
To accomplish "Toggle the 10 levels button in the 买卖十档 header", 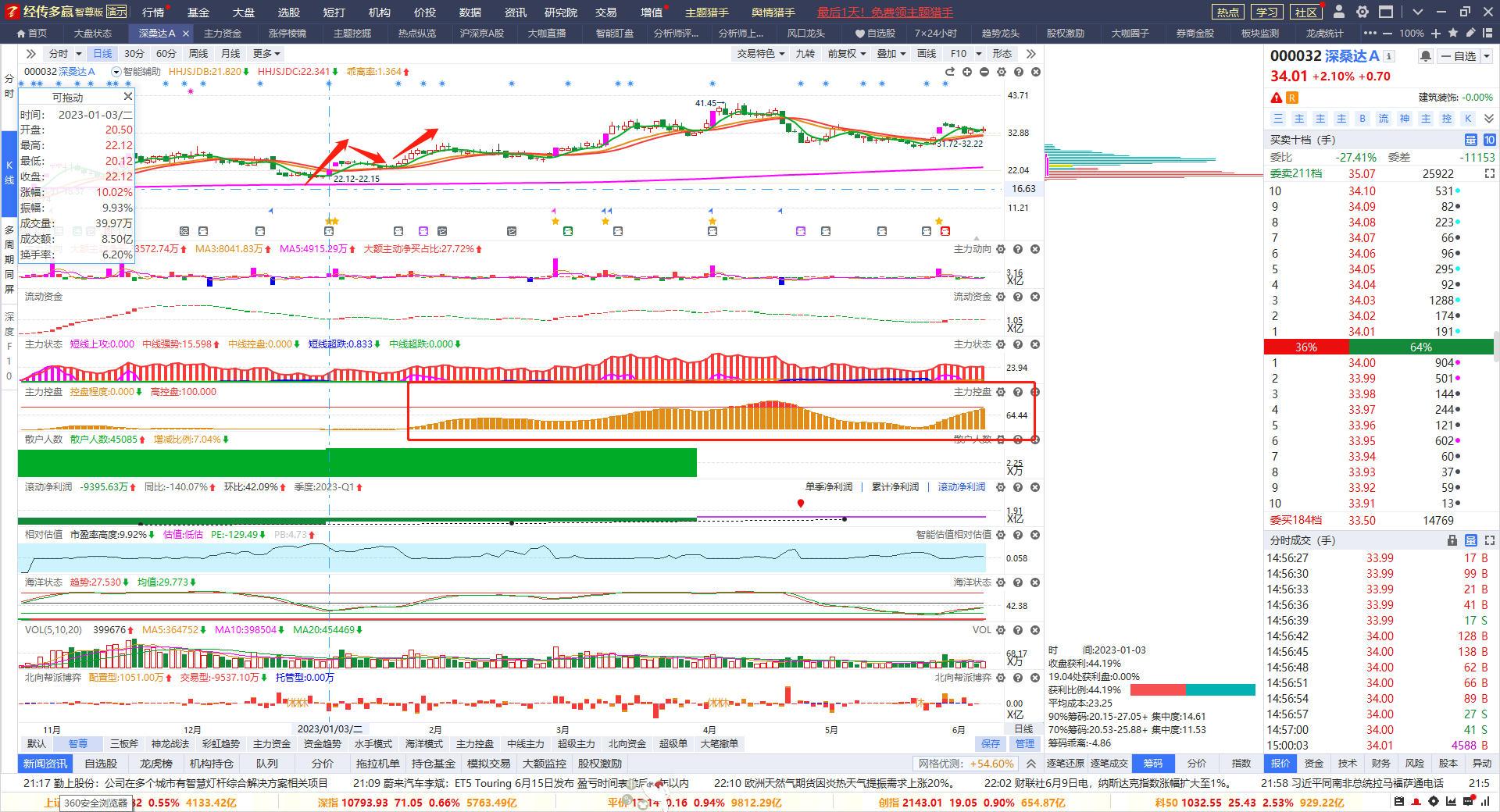I will tap(1490, 140).
